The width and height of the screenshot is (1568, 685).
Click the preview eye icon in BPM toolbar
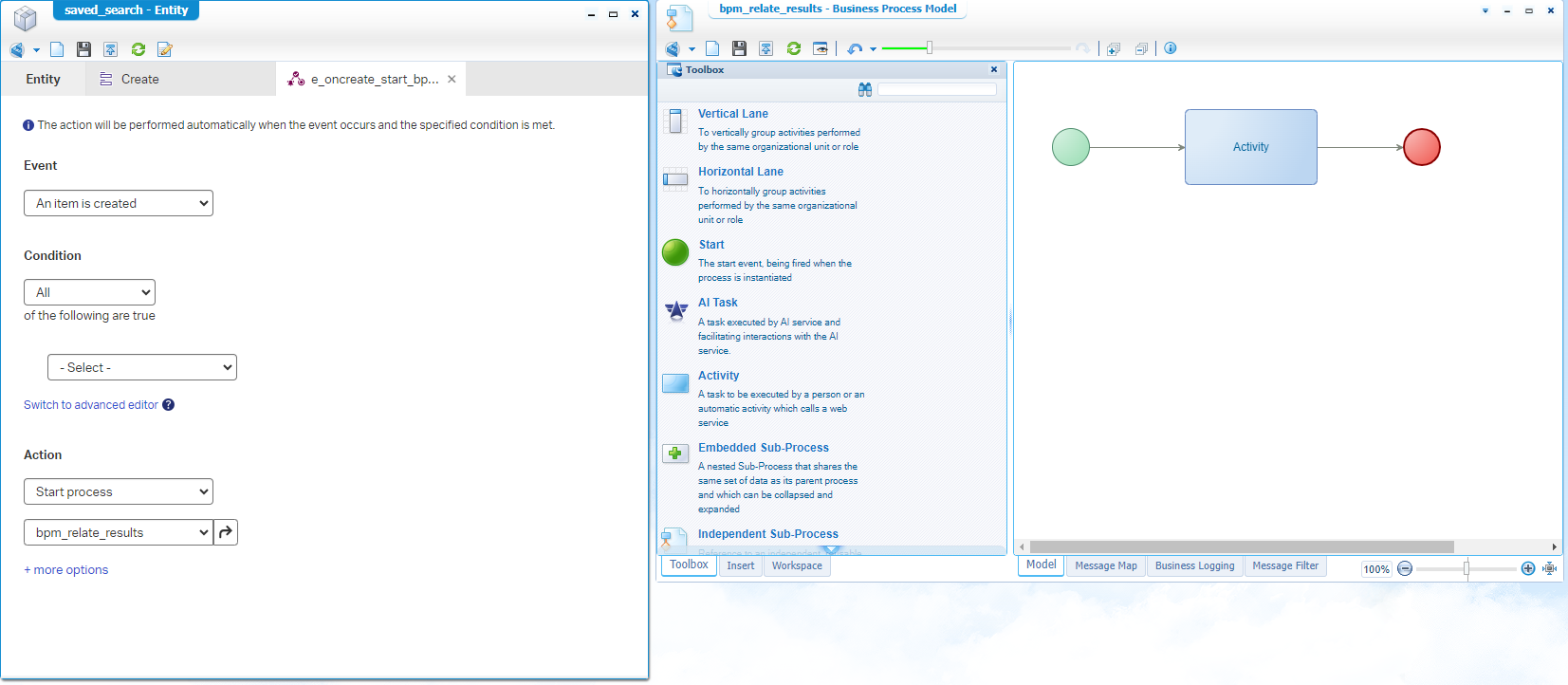[821, 48]
